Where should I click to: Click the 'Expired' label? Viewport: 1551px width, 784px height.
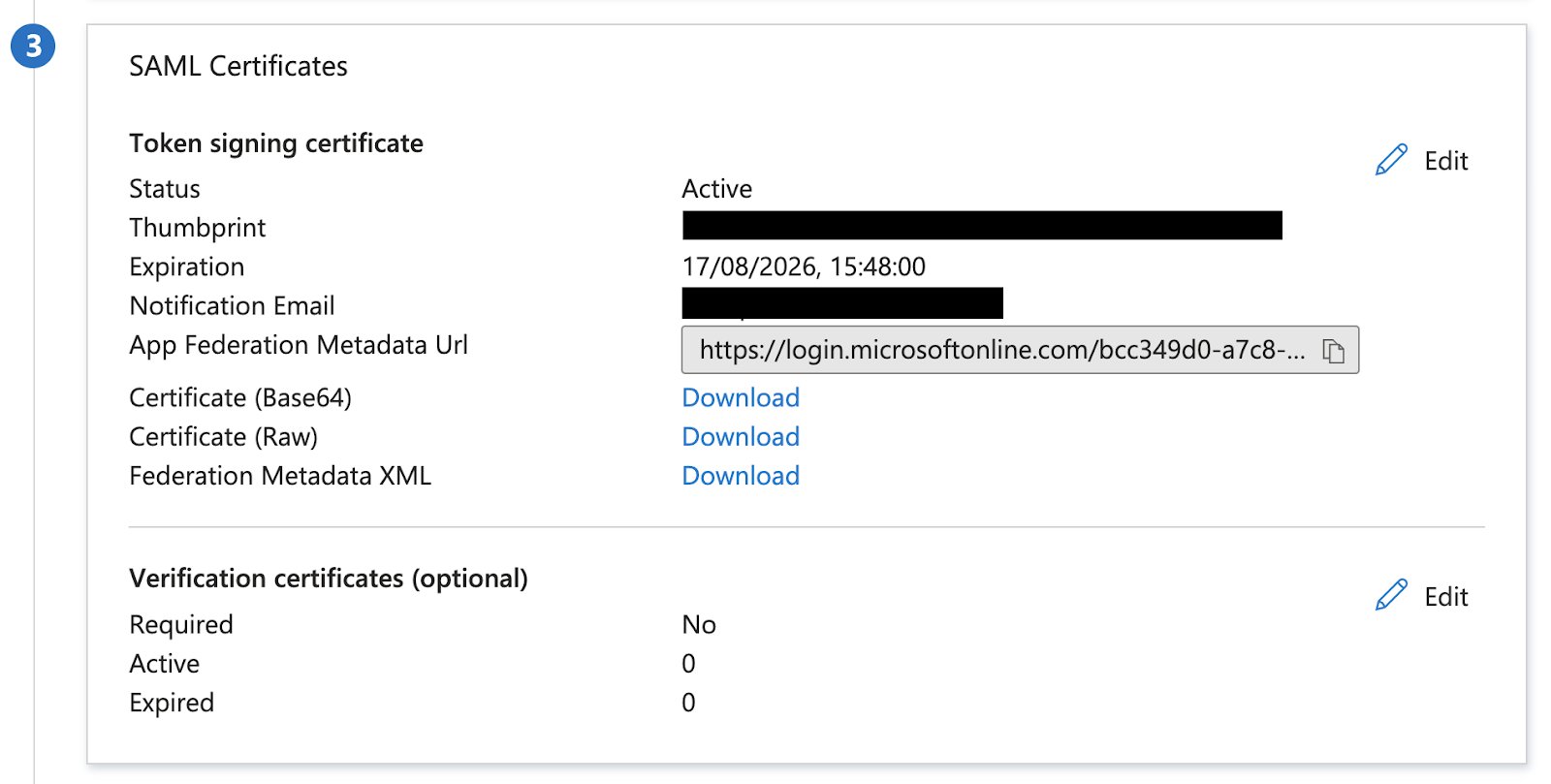point(172,703)
